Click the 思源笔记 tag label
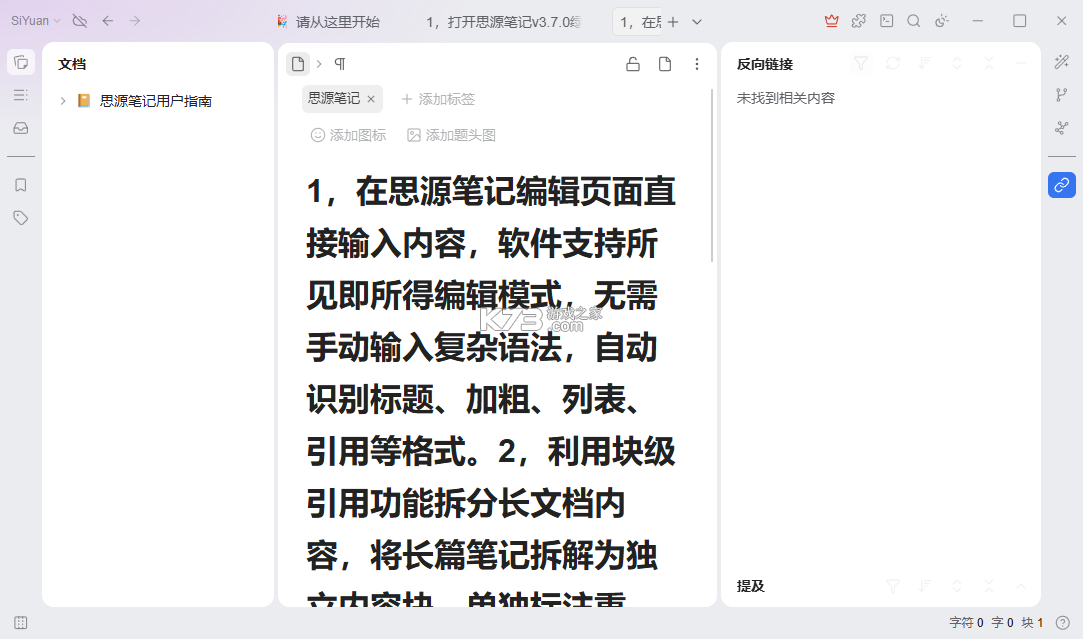 coord(334,99)
